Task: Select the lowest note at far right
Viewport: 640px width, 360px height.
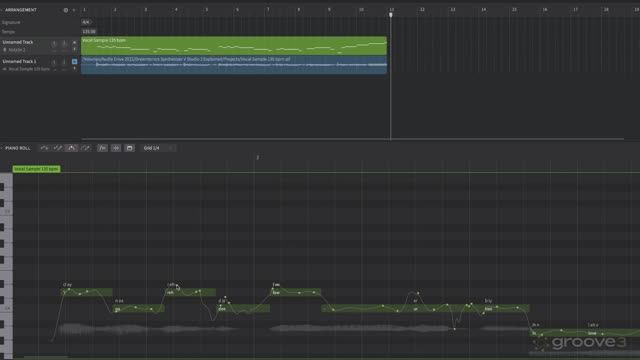Action: [585, 333]
